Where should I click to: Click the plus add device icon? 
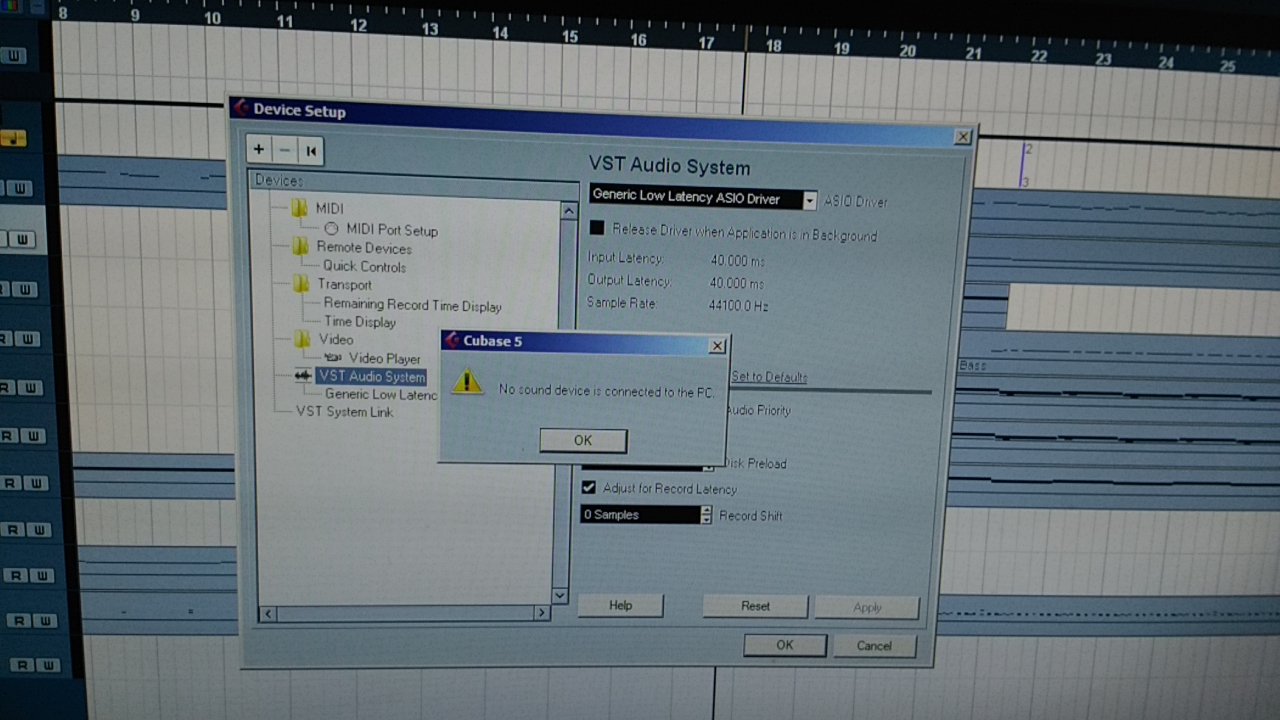pyautogui.click(x=259, y=150)
